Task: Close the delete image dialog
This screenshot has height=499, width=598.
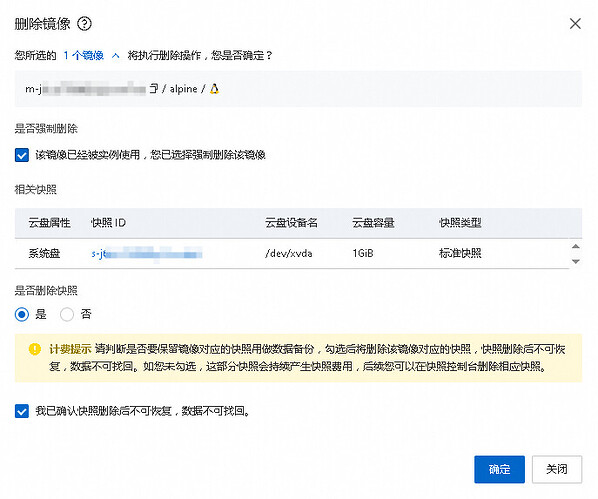Action: [575, 24]
